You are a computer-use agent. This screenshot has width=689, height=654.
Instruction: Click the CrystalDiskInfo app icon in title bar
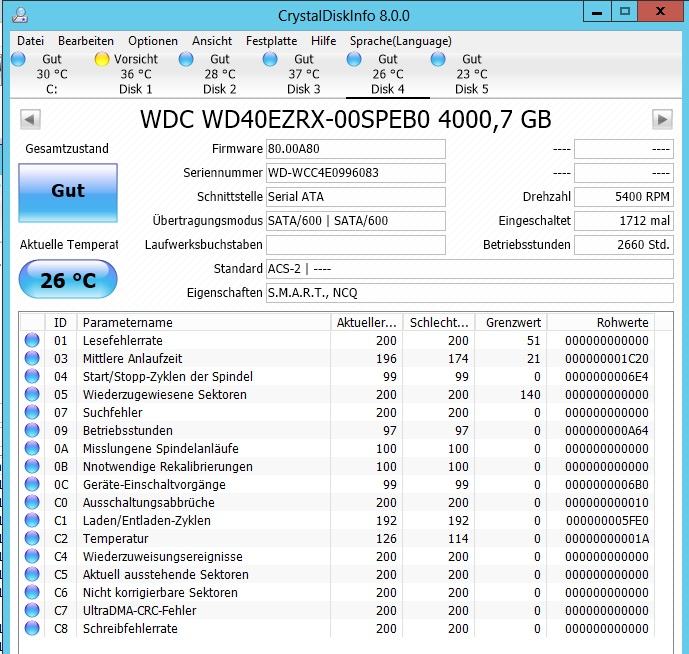19,15
